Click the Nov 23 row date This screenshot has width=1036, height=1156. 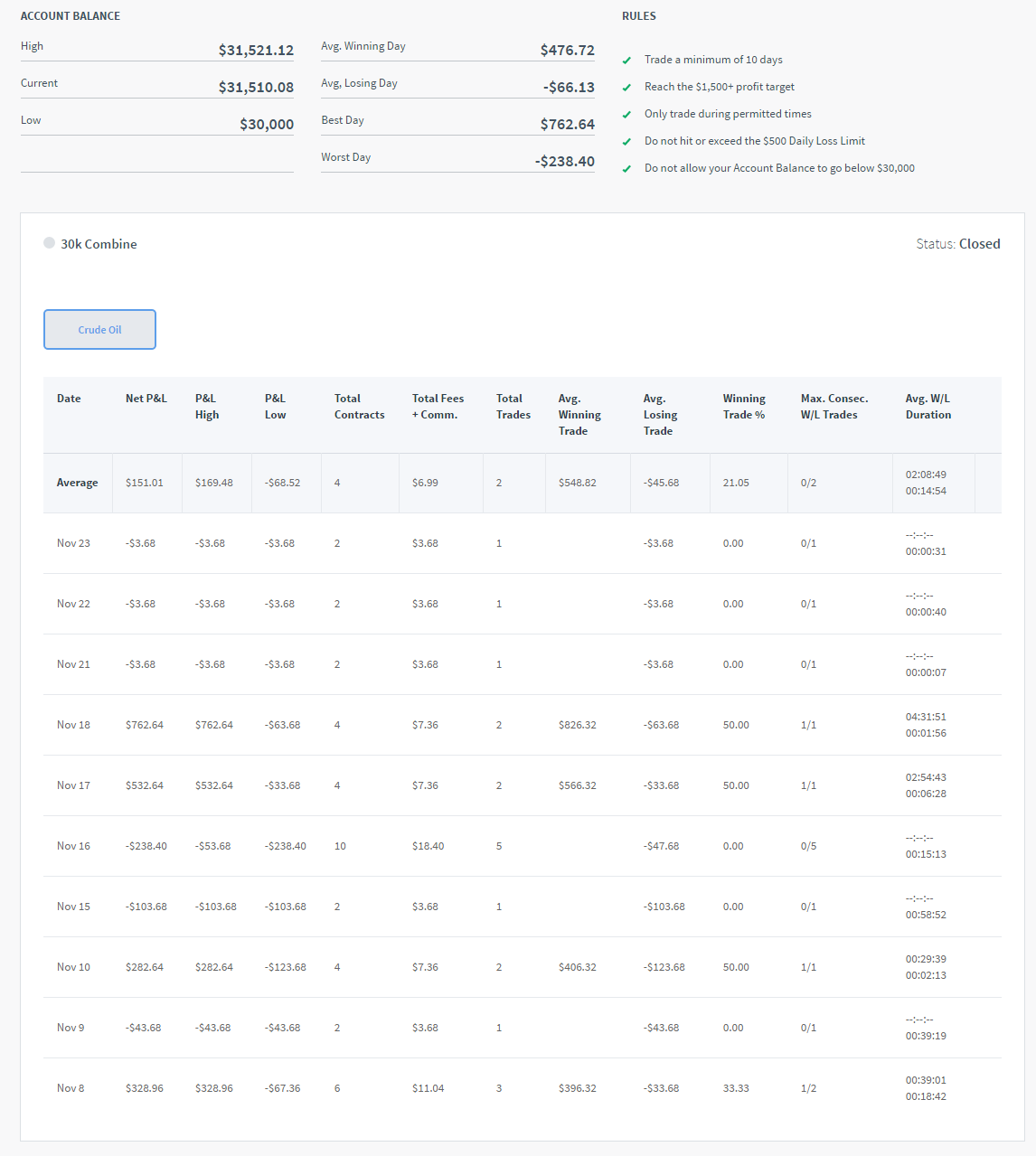point(73,543)
